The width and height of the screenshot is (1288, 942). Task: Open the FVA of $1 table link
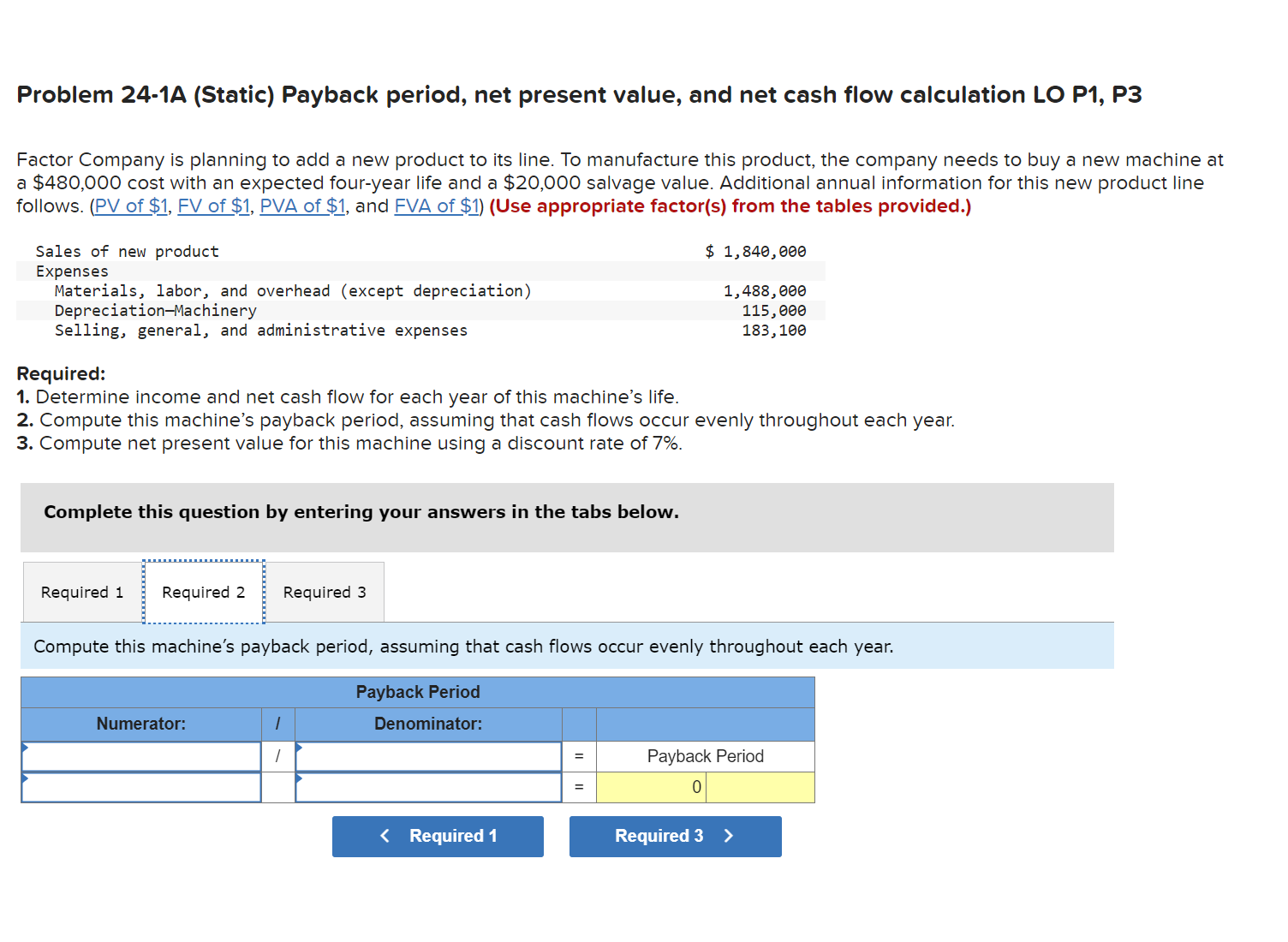pos(437,206)
